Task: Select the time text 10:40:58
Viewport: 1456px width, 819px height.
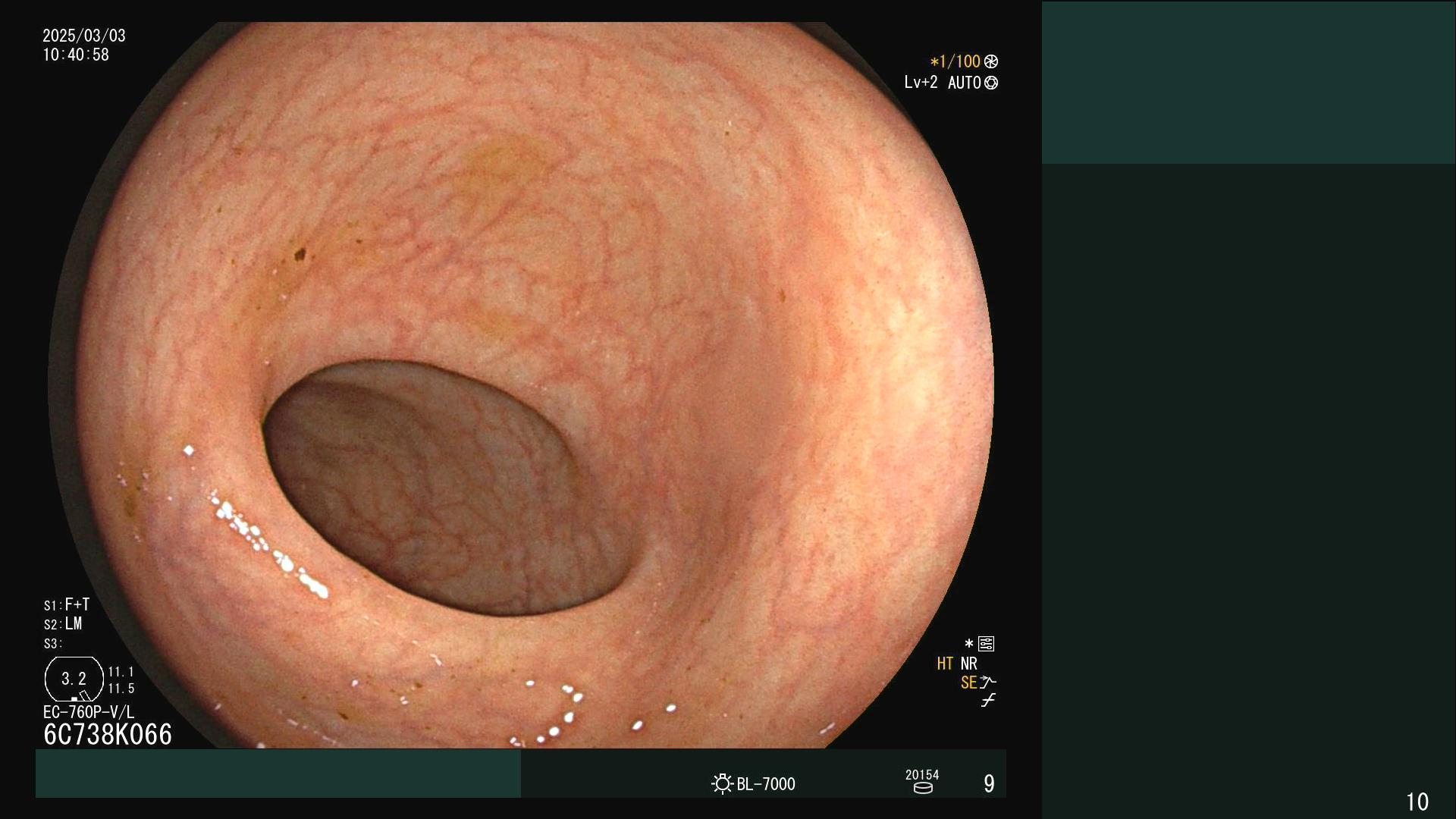Action: (76, 55)
